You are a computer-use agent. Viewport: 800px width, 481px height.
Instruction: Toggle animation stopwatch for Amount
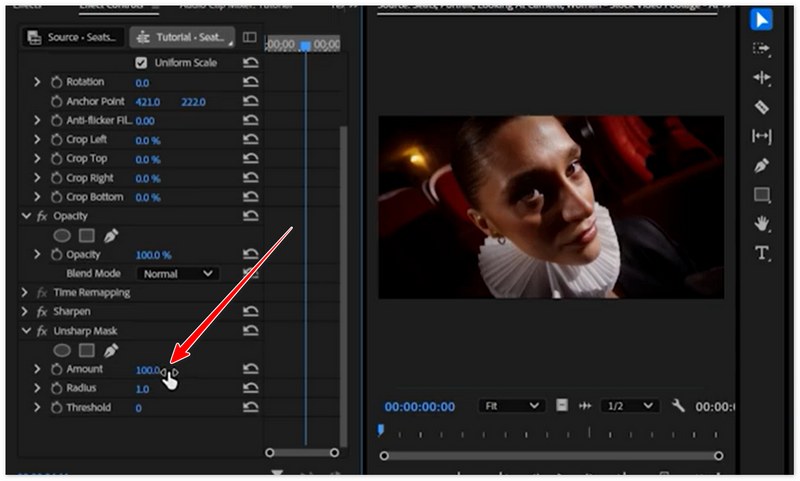[56, 370]
